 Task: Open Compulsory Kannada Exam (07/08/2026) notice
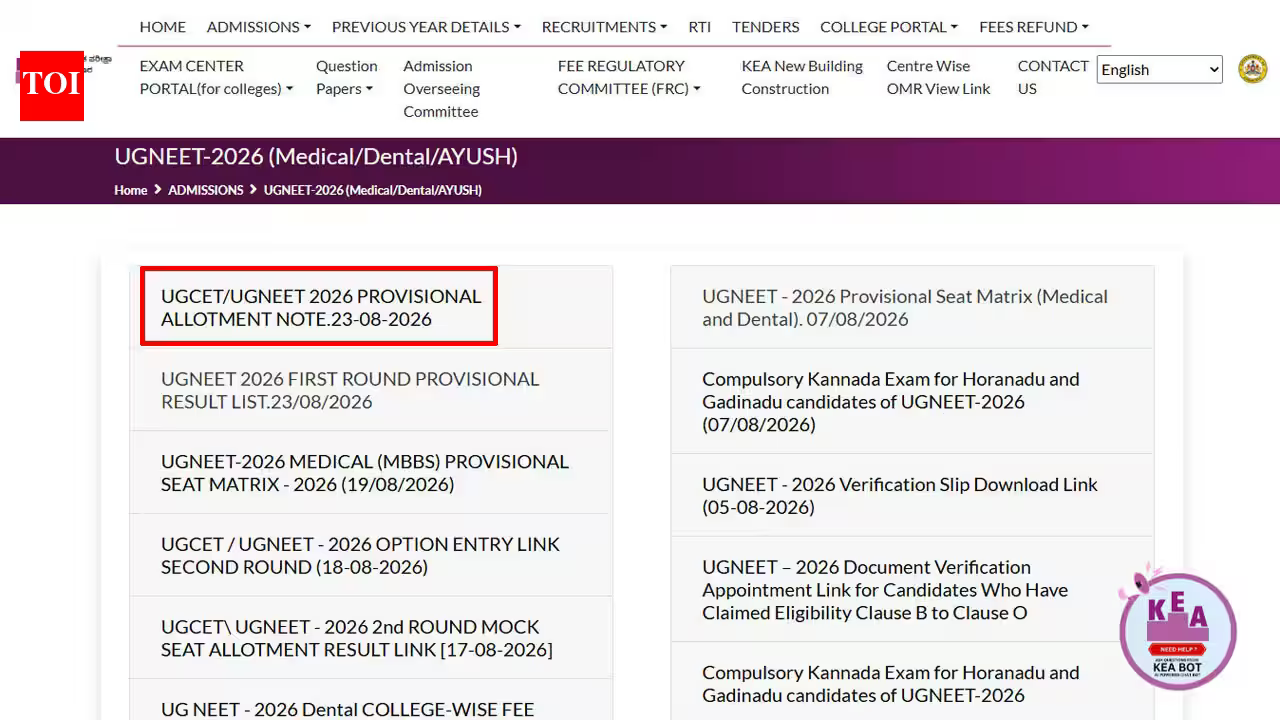click(891, 402)
